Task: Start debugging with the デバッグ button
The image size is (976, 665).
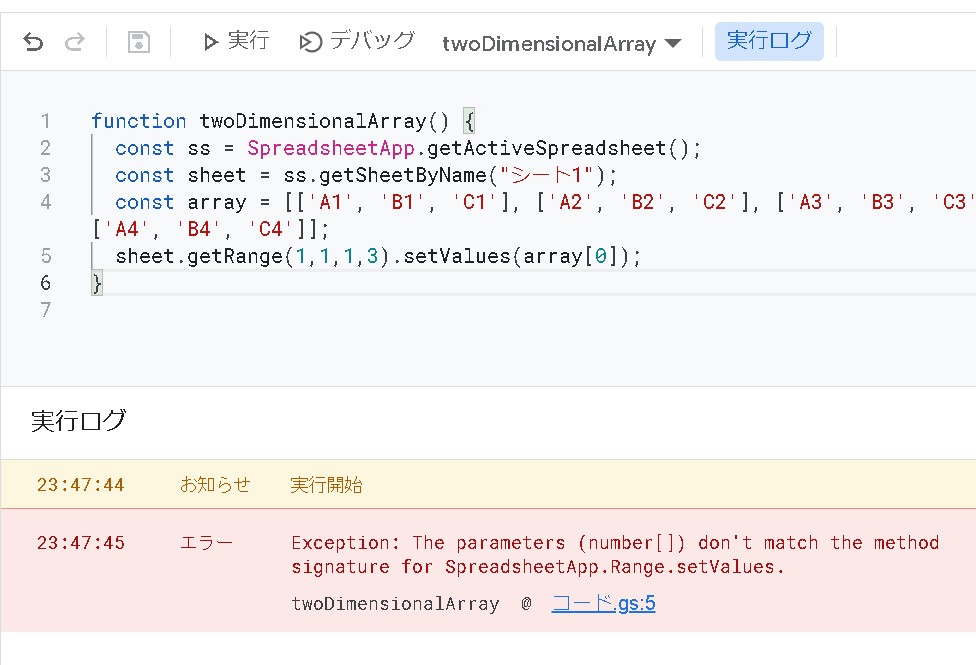Action: 357,41
